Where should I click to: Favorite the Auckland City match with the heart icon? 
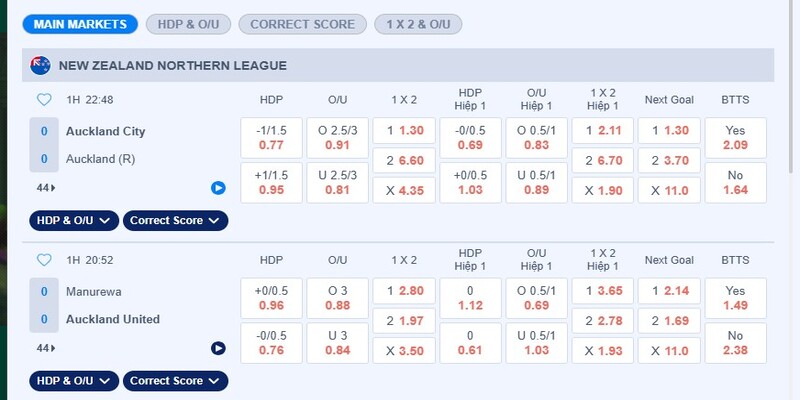[x=43, y=100]
